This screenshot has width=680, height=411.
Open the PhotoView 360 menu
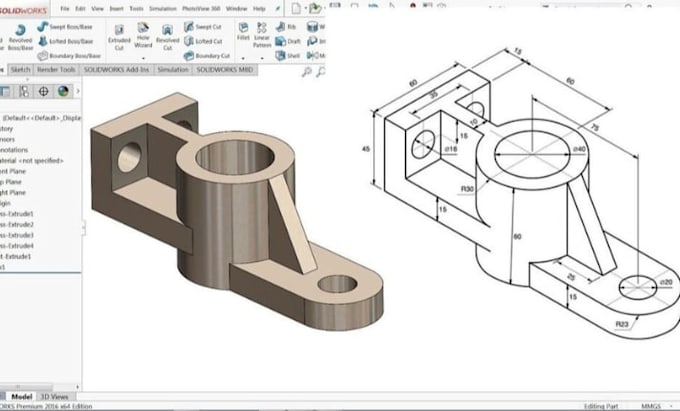point(201,9)
